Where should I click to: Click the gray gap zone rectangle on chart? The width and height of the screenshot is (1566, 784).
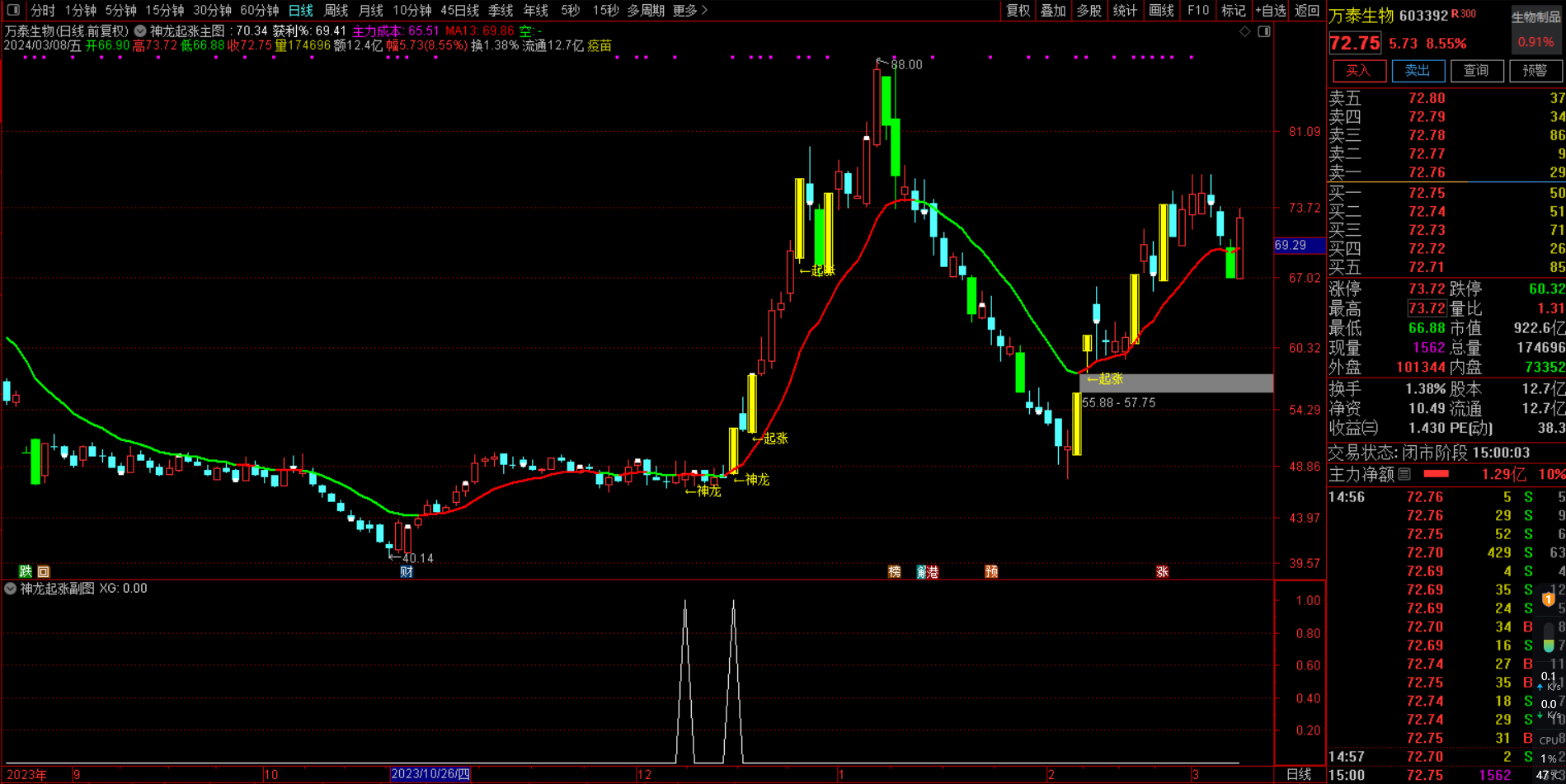click(1176, 383)
